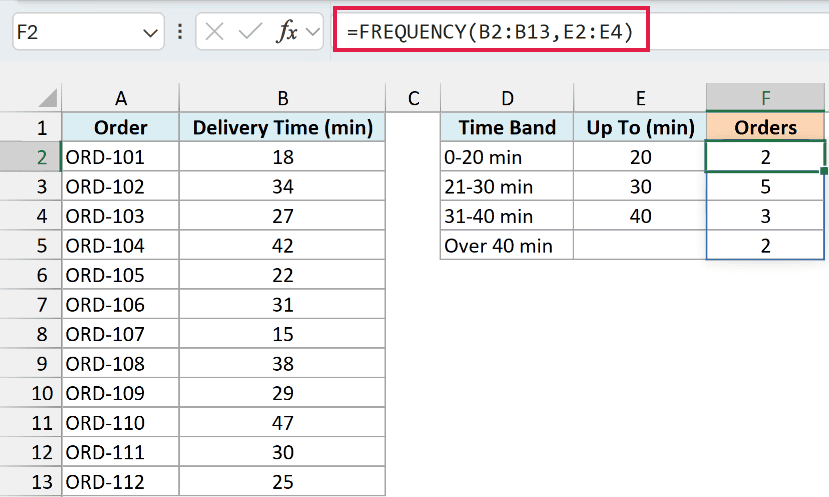Select row 1 header
This screenshot has width=829, height=497.
[31, 127]
